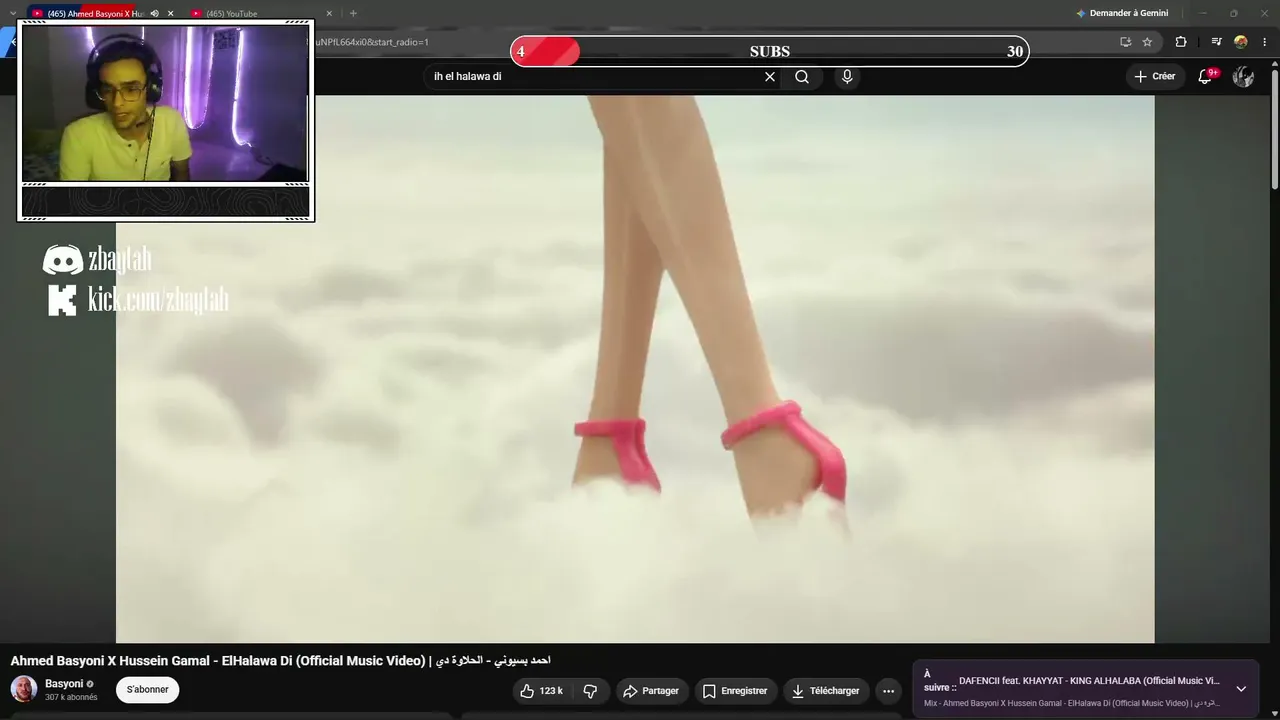The height and width of the screenshot is (720, 1280).
Task: Click the install app icon in address bar
Action: click(x=1126, y=42)
